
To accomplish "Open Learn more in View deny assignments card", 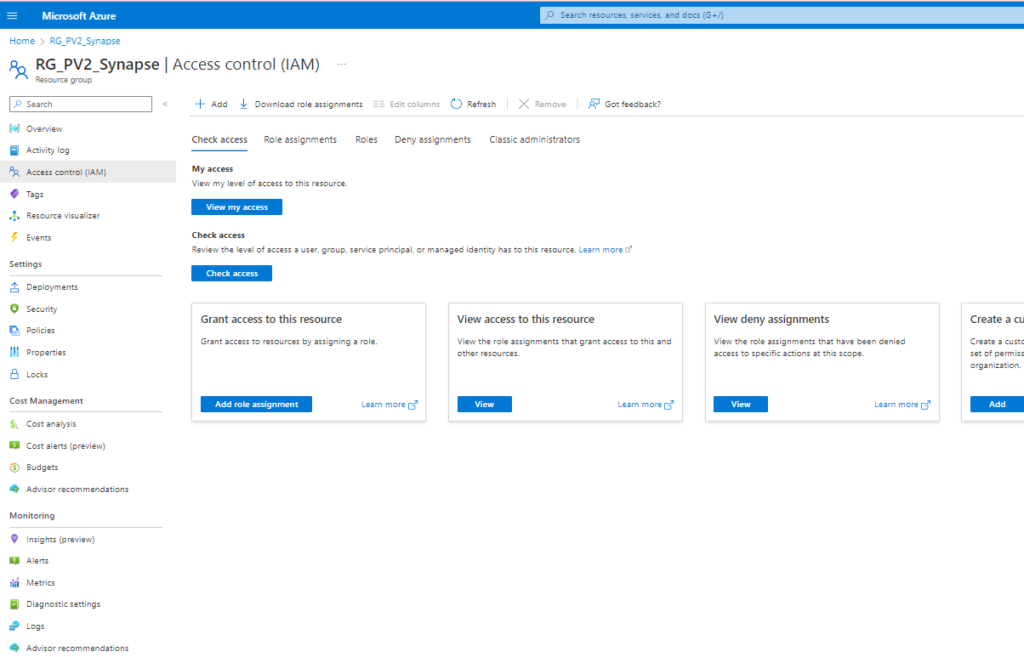I will coord(903,404).
